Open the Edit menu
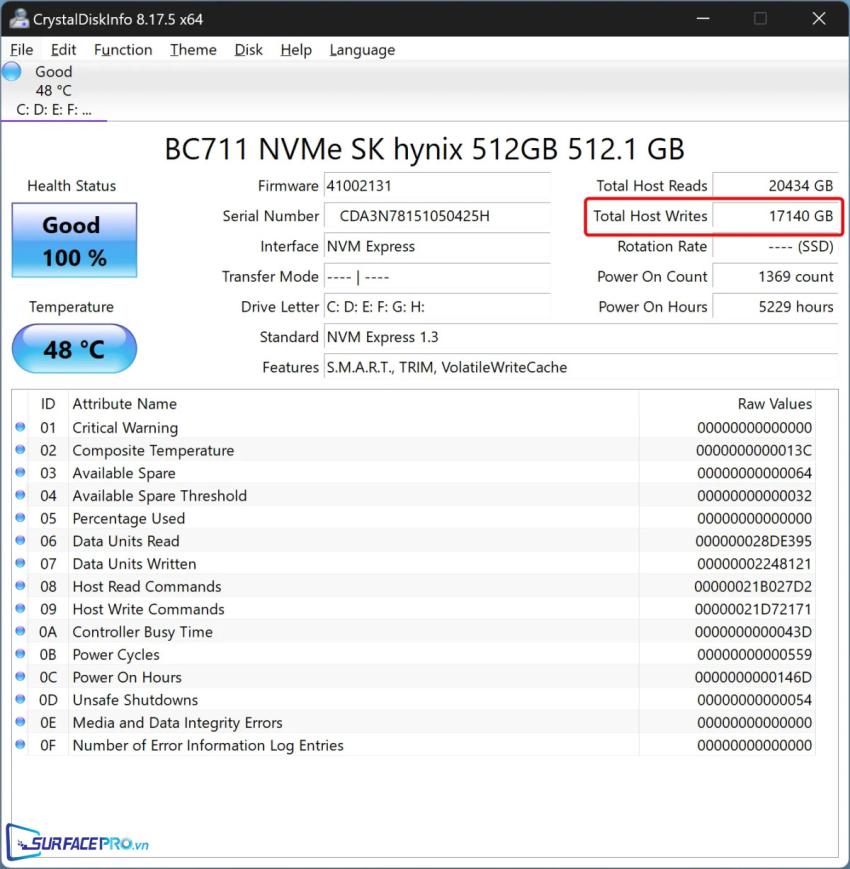This screenshot has width=850, height=869. click(x=63, y=50)
